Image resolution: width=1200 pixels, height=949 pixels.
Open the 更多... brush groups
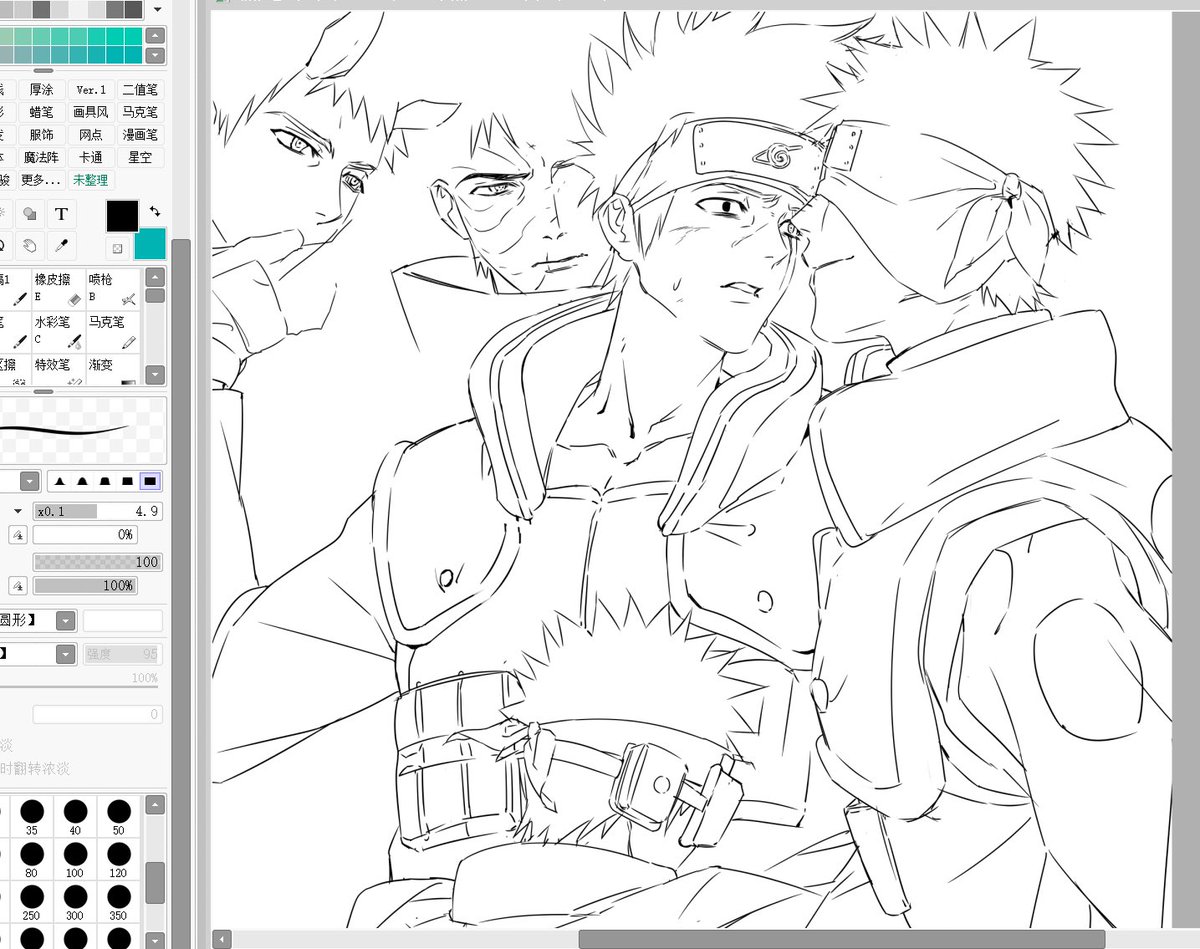[x=42, y=181]
